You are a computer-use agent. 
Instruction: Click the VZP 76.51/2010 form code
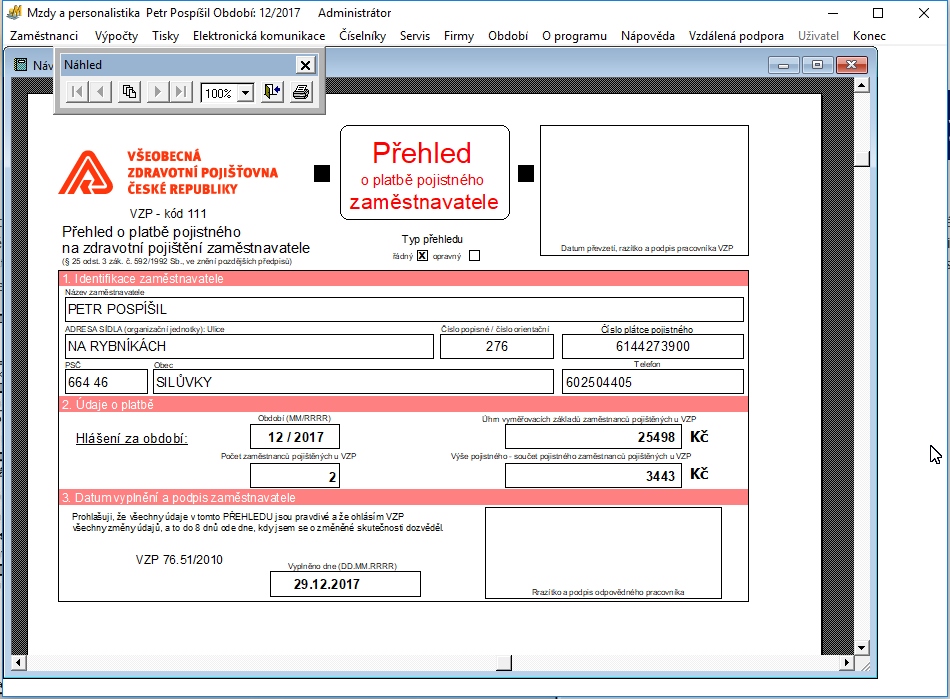coord(179,560)
